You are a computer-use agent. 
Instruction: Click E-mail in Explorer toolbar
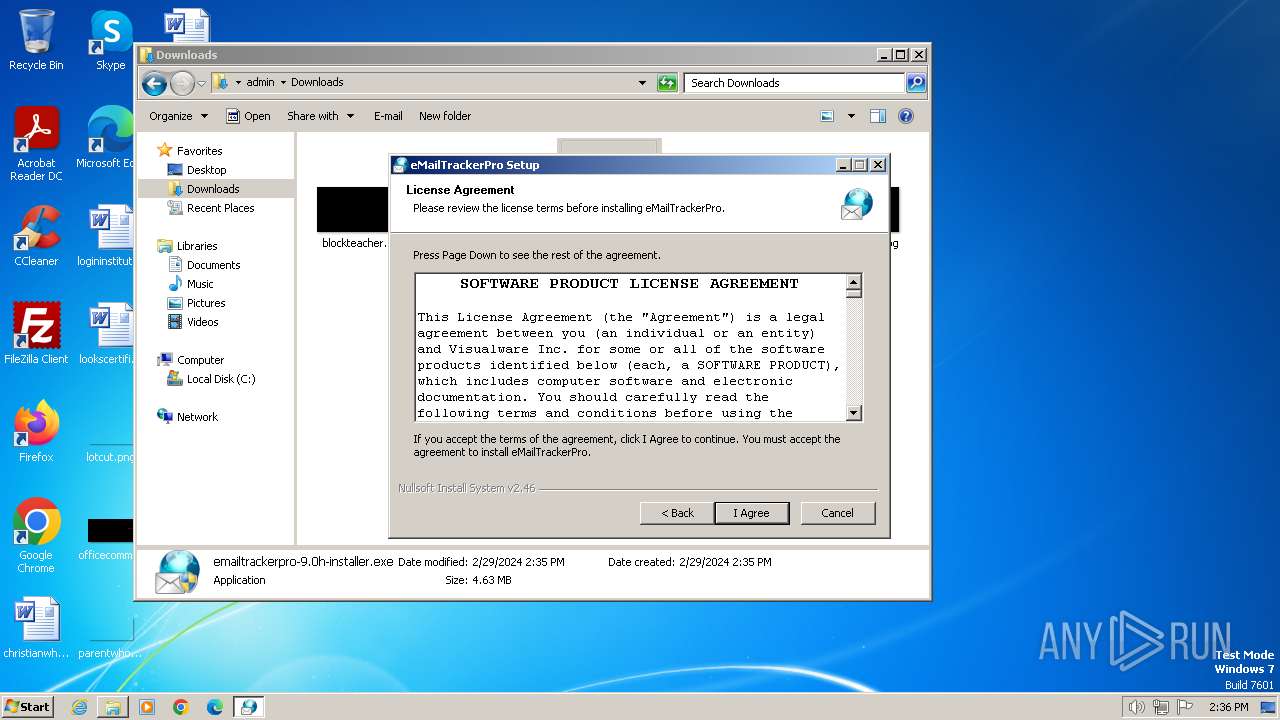pyautogui.click(x=388, y=116)
